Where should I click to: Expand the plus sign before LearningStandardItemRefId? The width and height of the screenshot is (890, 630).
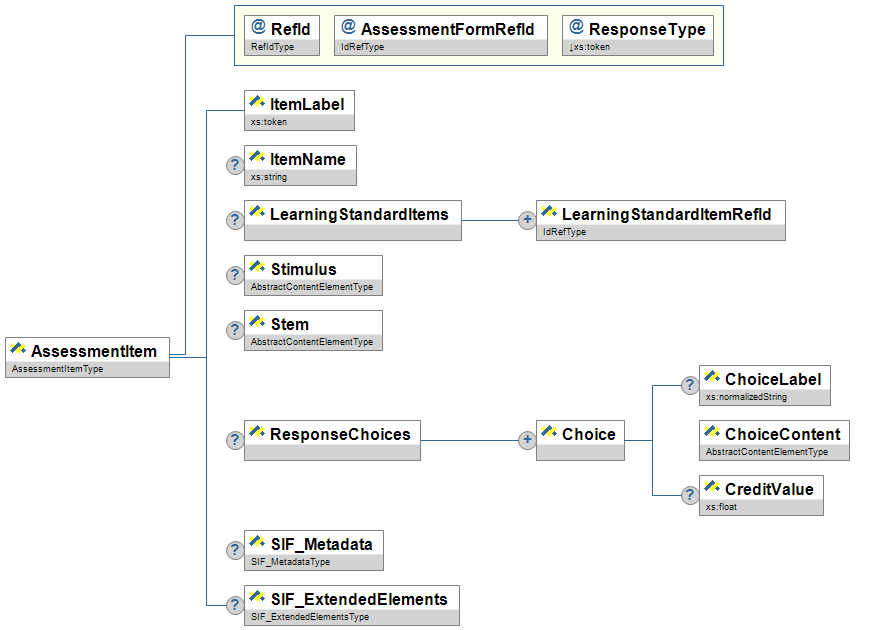click(x=527, y=220)
